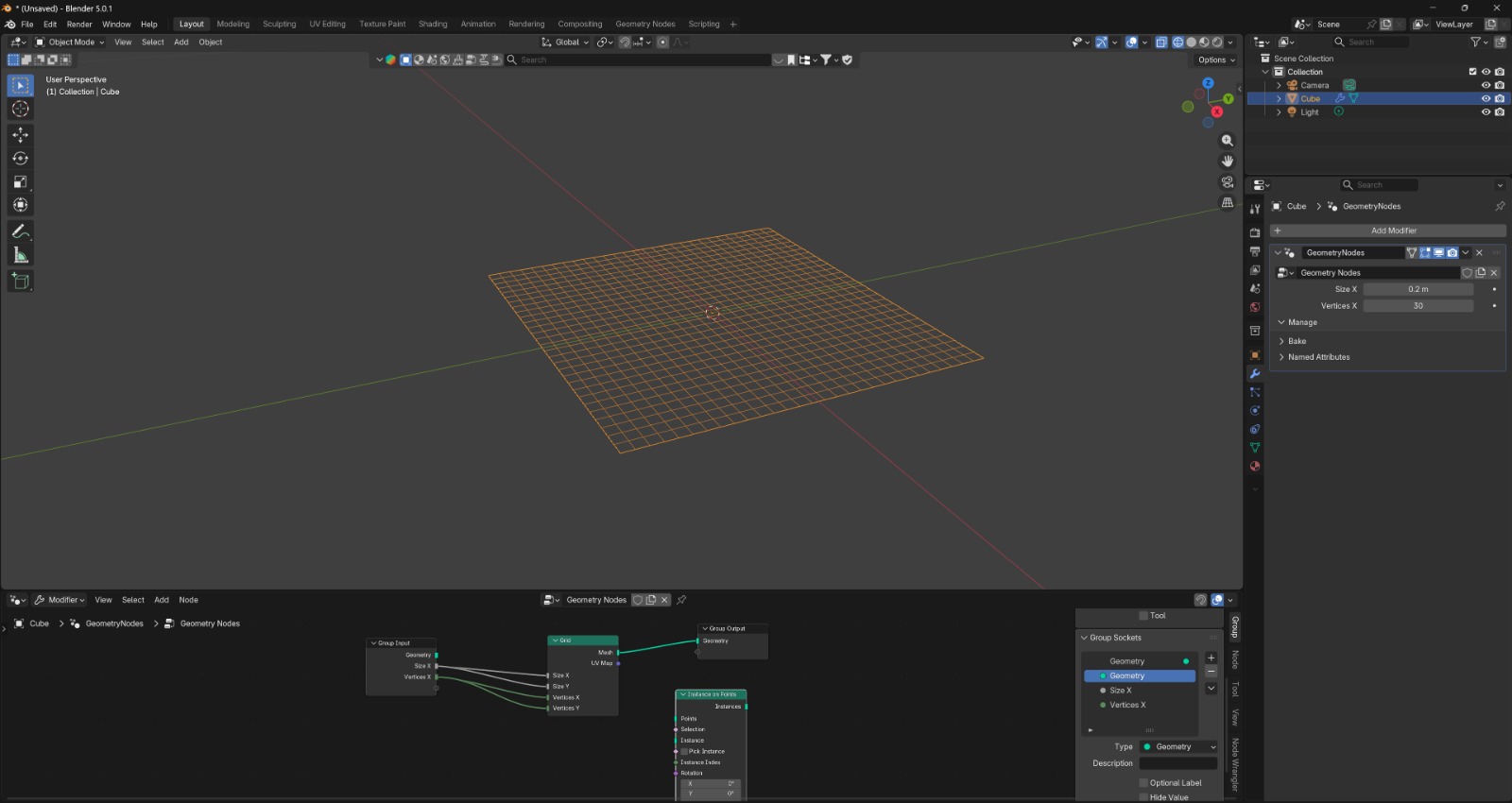Image resolution: width=1512 pixels, height=803 pixels.
Task: Activate the Annotate tool
Action: [20, 231]
